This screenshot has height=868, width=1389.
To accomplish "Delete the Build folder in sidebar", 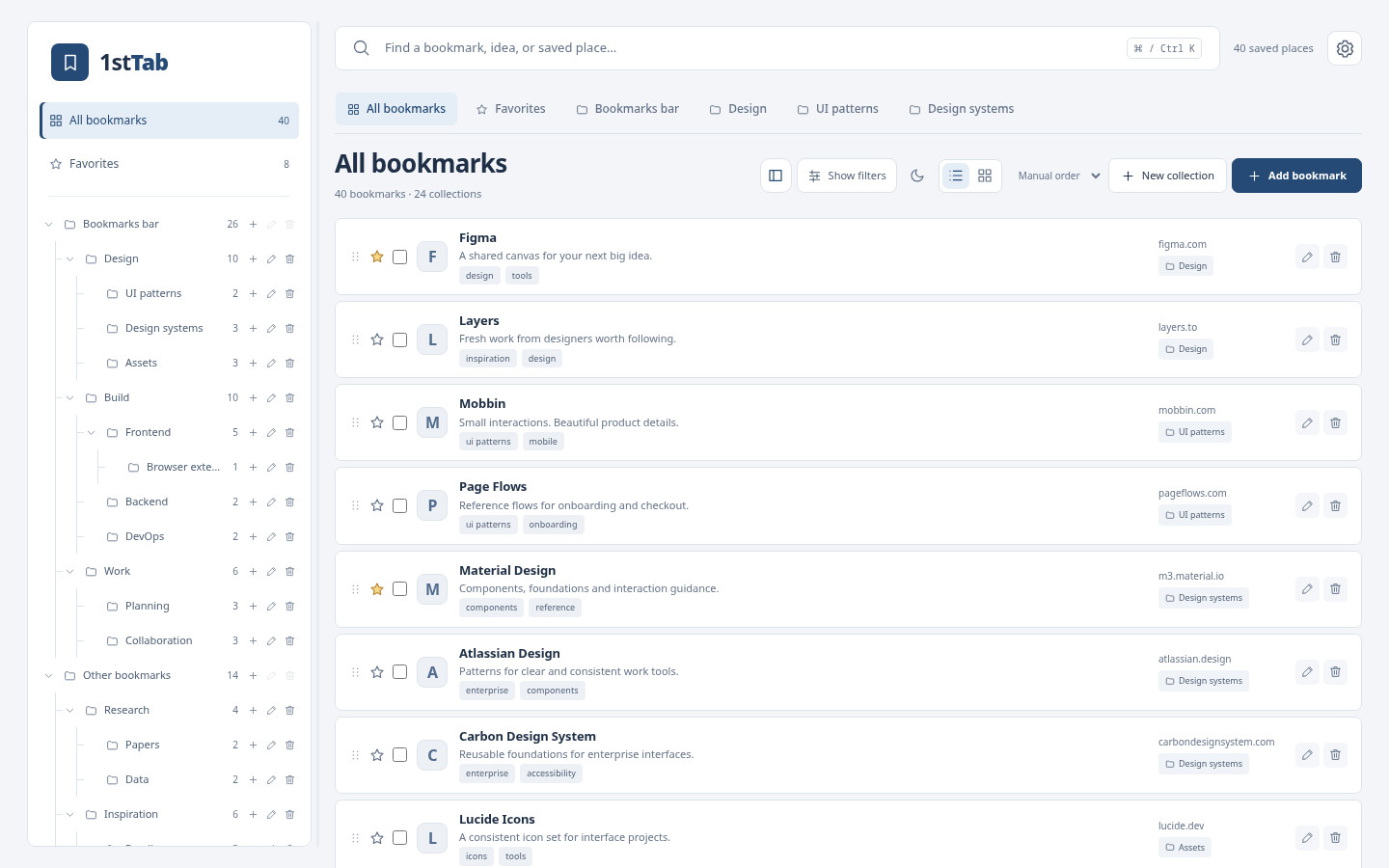I will (x=289, y=398).
